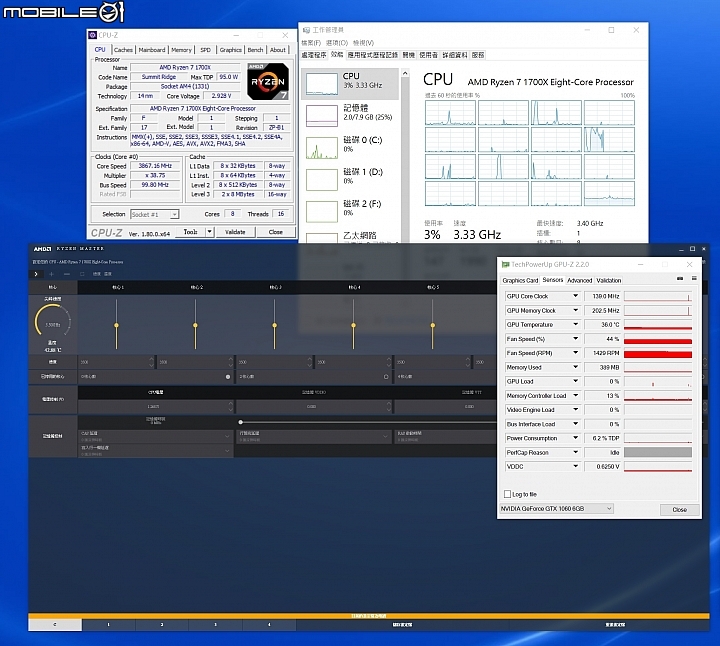Screen dimensions: 720x646
Task: Click the Tools button in CPU-Z
Action: click(x=190, y=232)
